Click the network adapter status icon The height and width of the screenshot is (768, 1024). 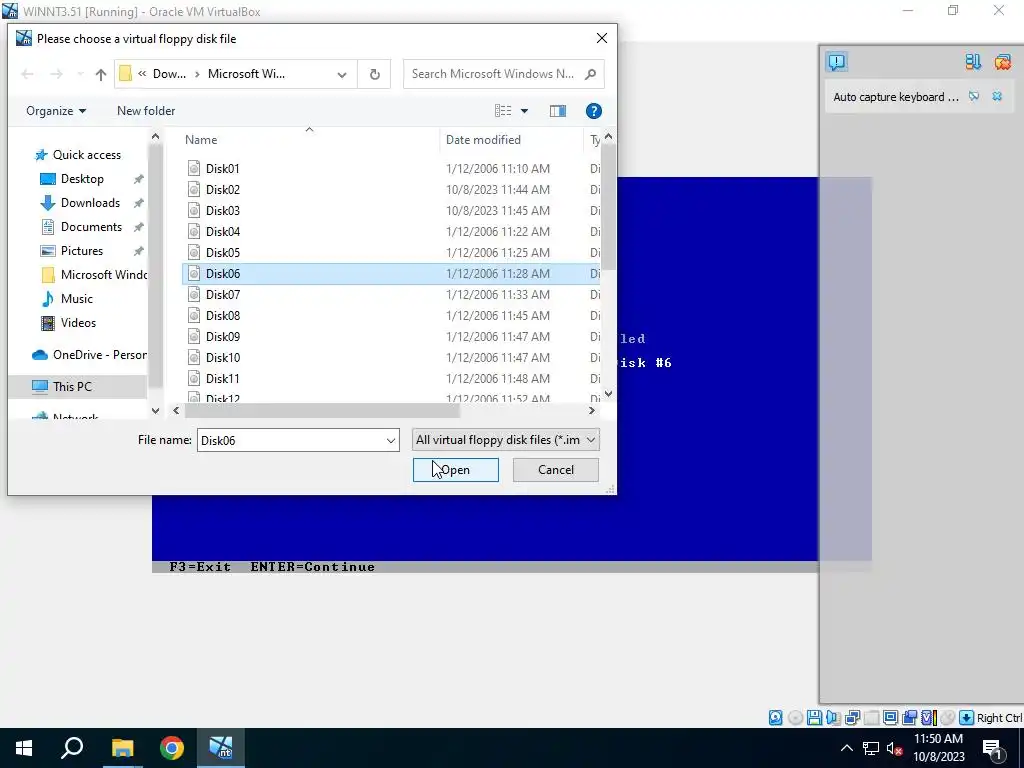coord(853,718)
